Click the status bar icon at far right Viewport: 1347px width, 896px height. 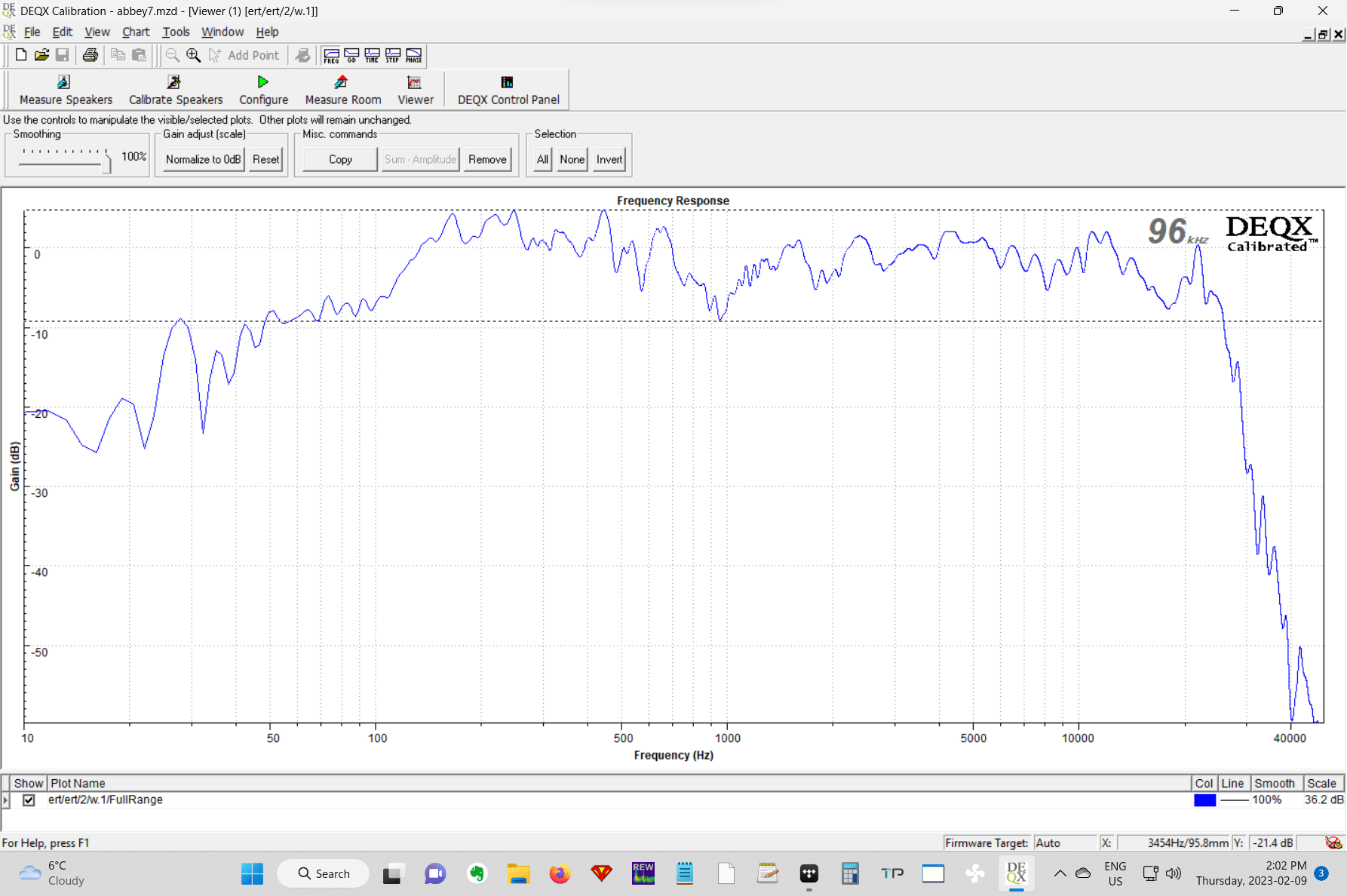pyautogui.click(x=1333, y=842)
